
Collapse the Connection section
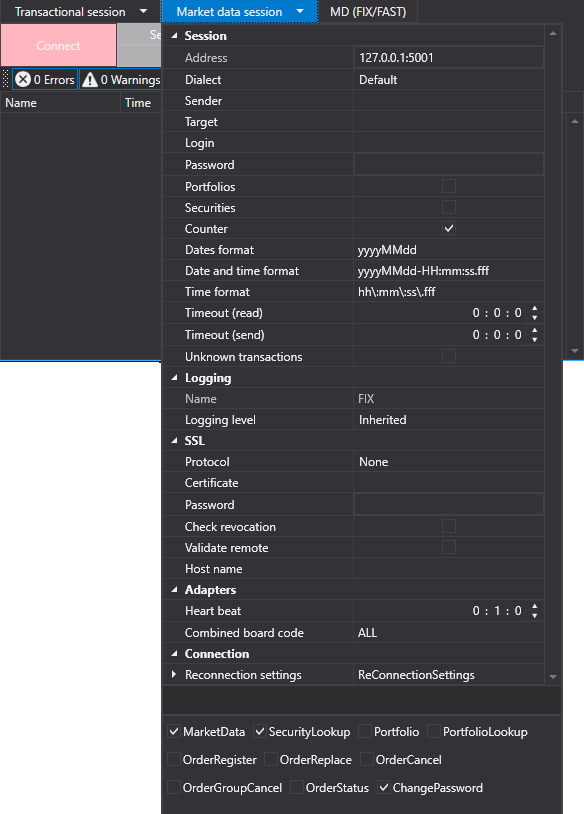point(174,654)
